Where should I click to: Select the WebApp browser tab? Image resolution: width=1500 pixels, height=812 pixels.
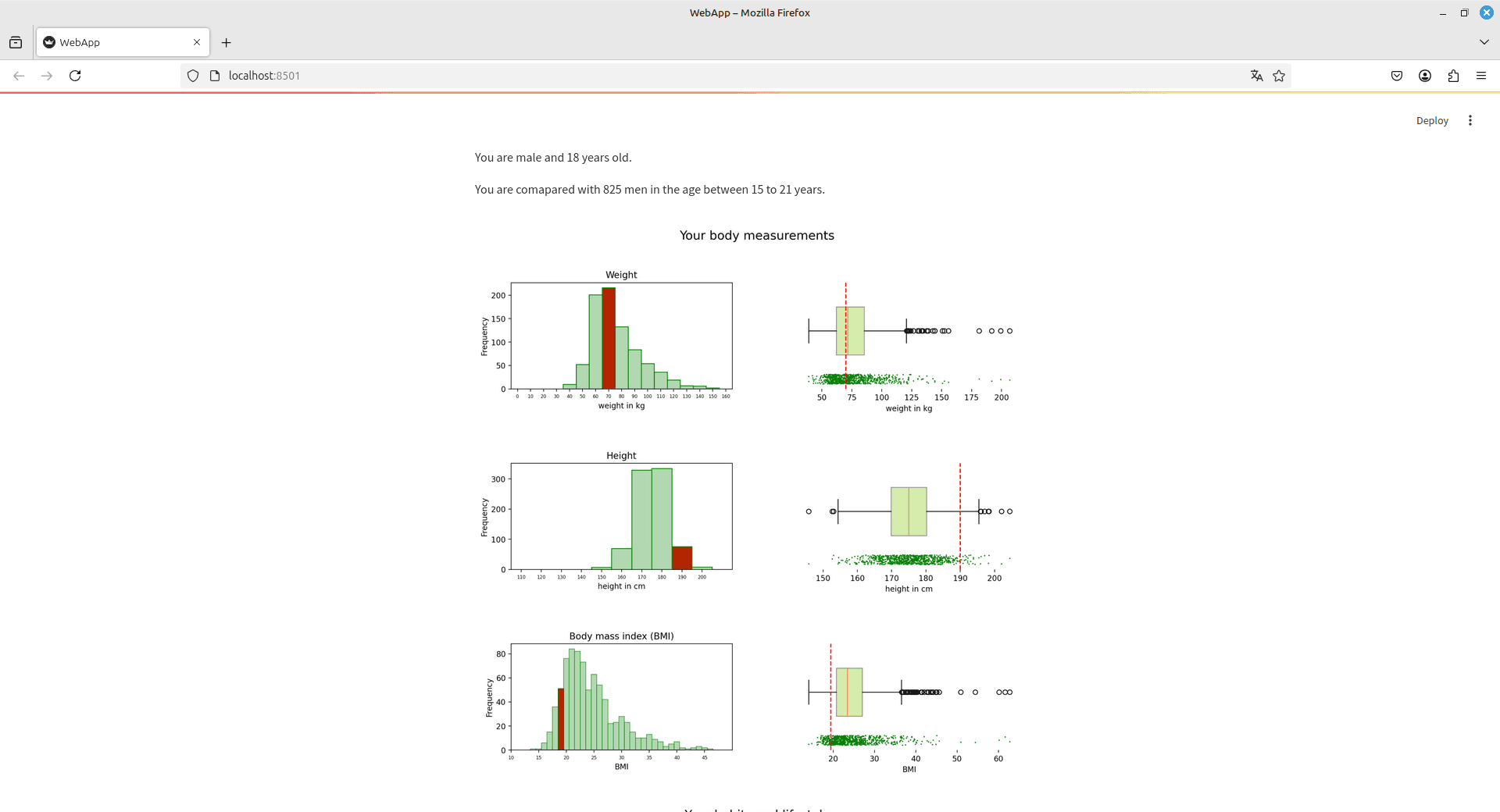pyautogui.click(x=123, y=42)
